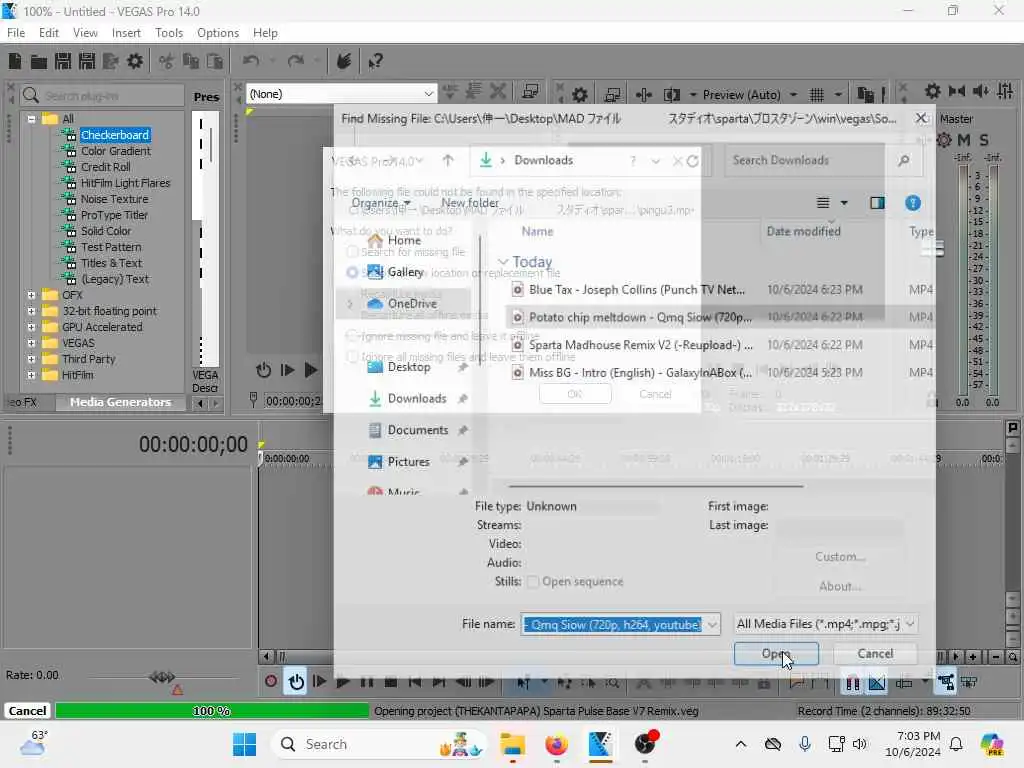
Task: Expand the OneDrive navigation item
Action: pos(350,304)
